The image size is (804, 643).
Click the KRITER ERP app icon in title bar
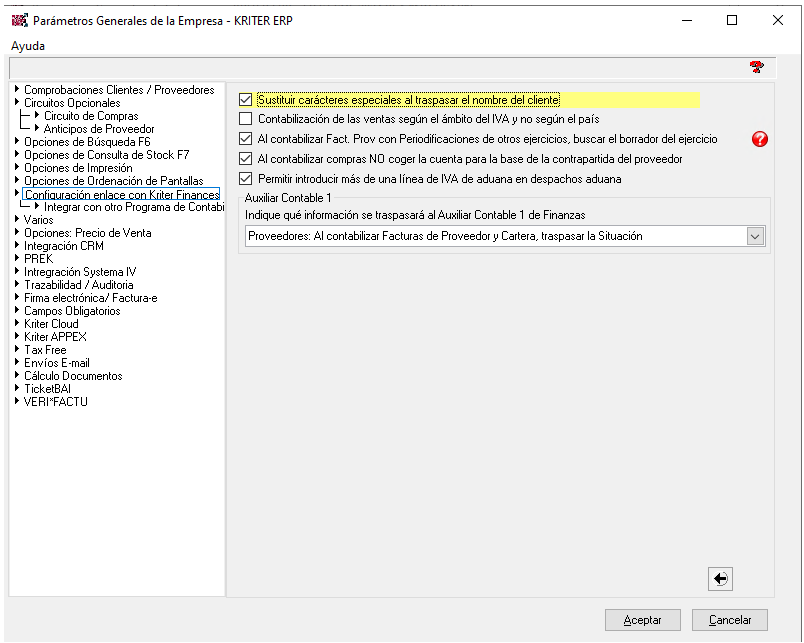point(19,21)
